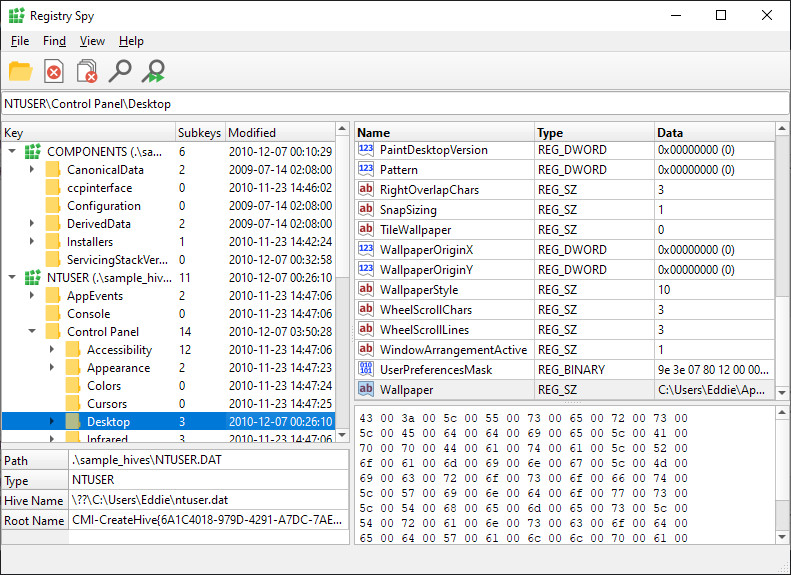Open the File menu
Image resolution: width=791 pixels, height=575 pixels.
pyautogui.click(x=20, y=41)
